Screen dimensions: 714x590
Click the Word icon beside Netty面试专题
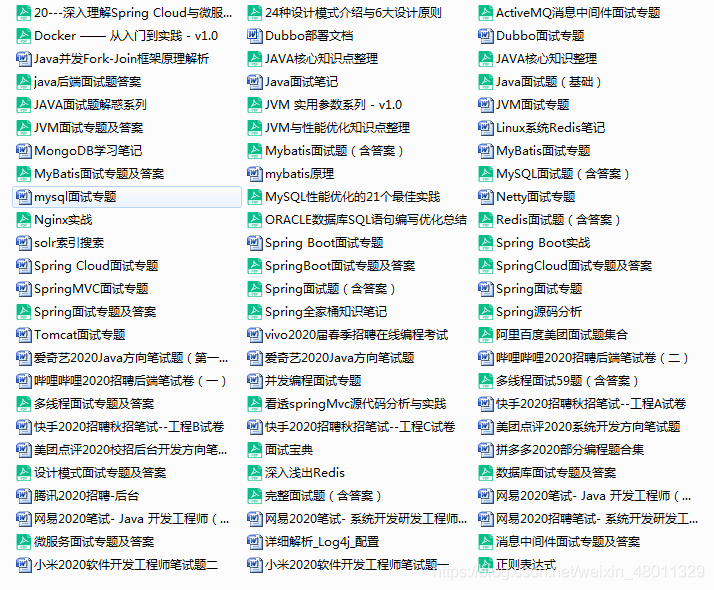pyautogui.click(x=485, y=197)
